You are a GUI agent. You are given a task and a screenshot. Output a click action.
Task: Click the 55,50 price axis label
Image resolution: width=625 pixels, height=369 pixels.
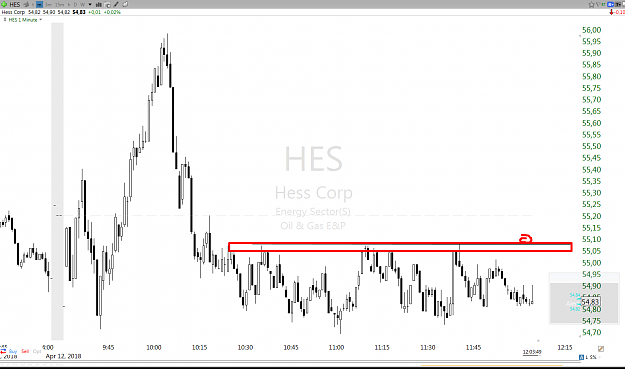(592, 146)
